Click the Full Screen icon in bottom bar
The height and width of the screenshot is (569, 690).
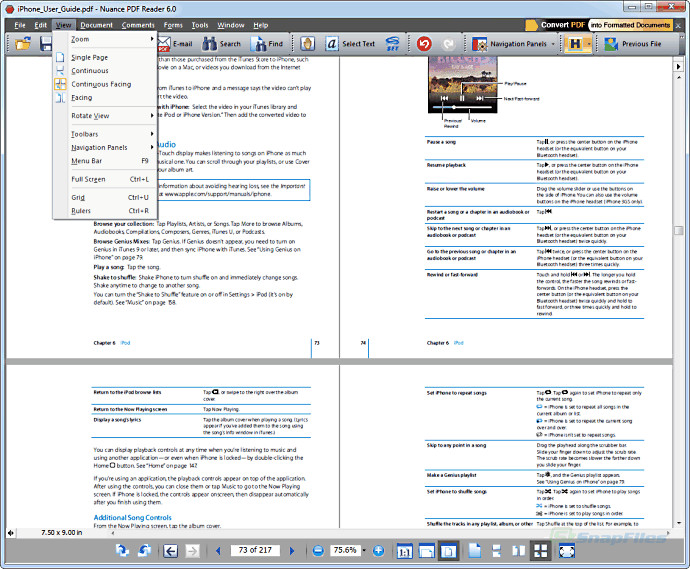tap(567, 551)
